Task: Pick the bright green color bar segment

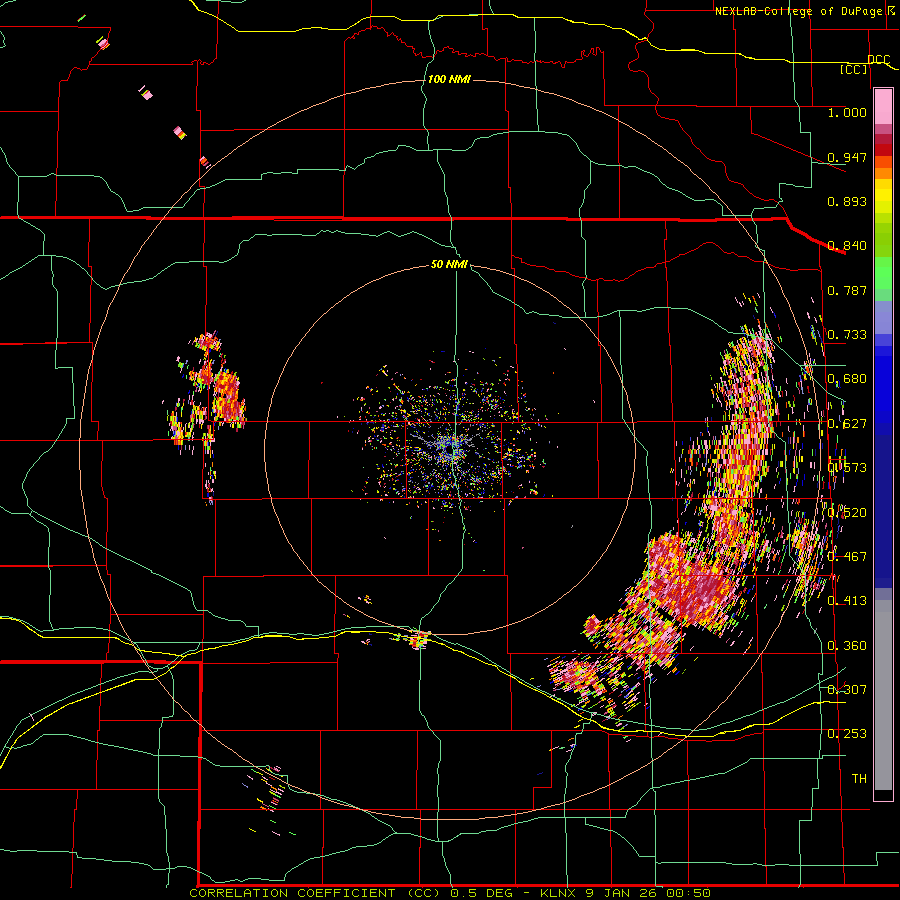Action: (x=883, y=273)
